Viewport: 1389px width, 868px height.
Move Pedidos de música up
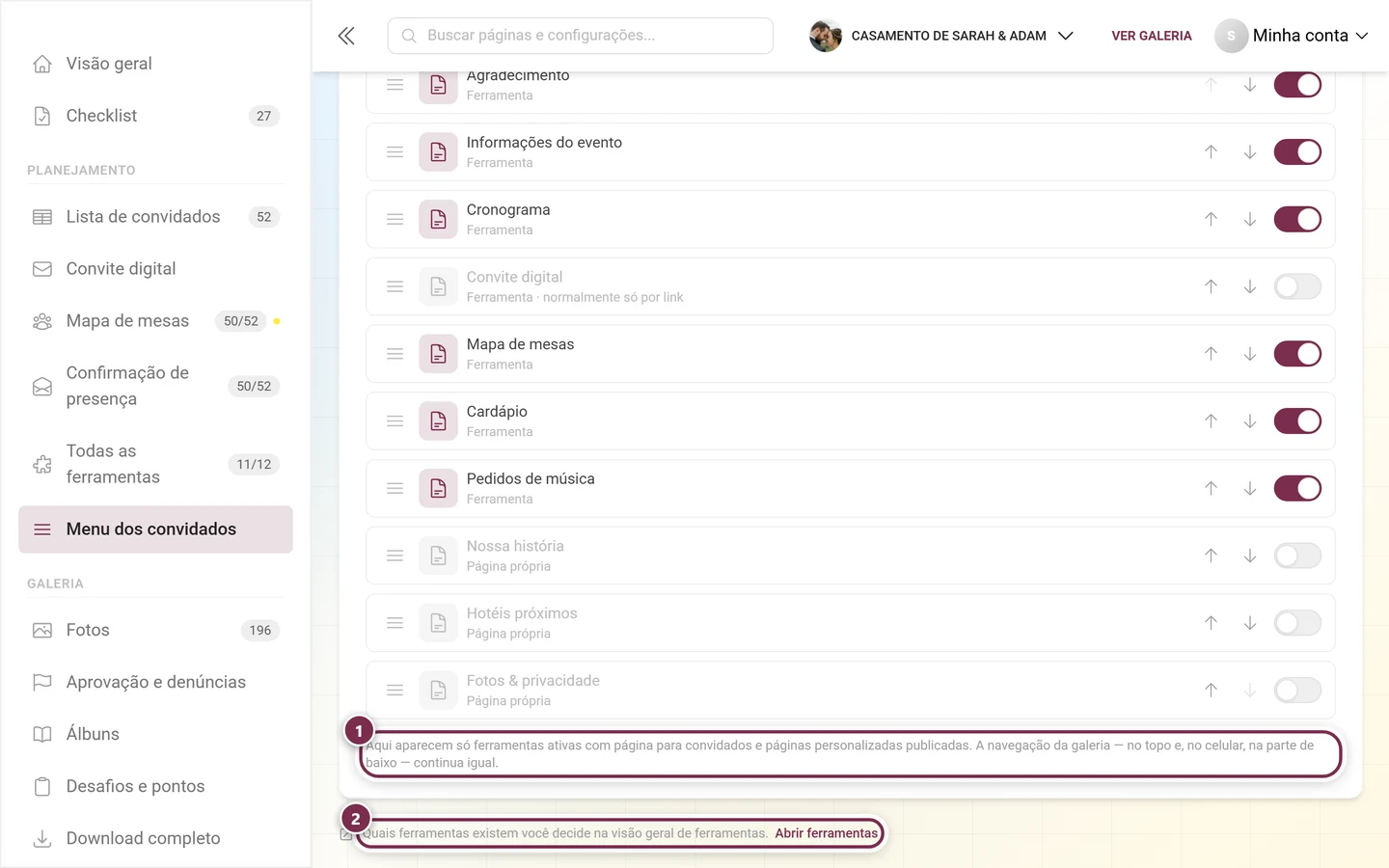pyautogui.click(x=1211, y=489)
